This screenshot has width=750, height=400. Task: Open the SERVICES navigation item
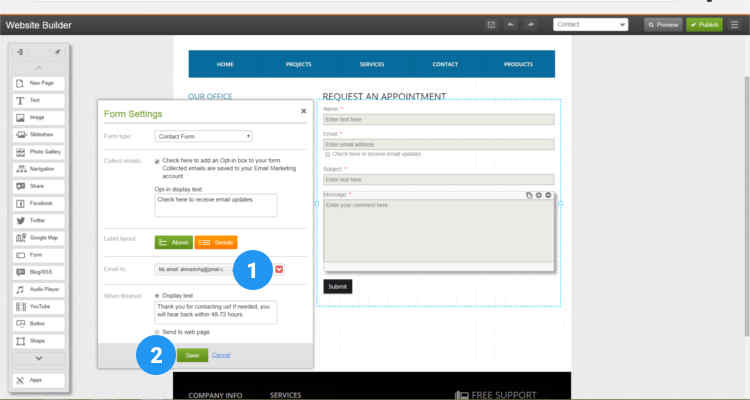(x=372, y=64)
